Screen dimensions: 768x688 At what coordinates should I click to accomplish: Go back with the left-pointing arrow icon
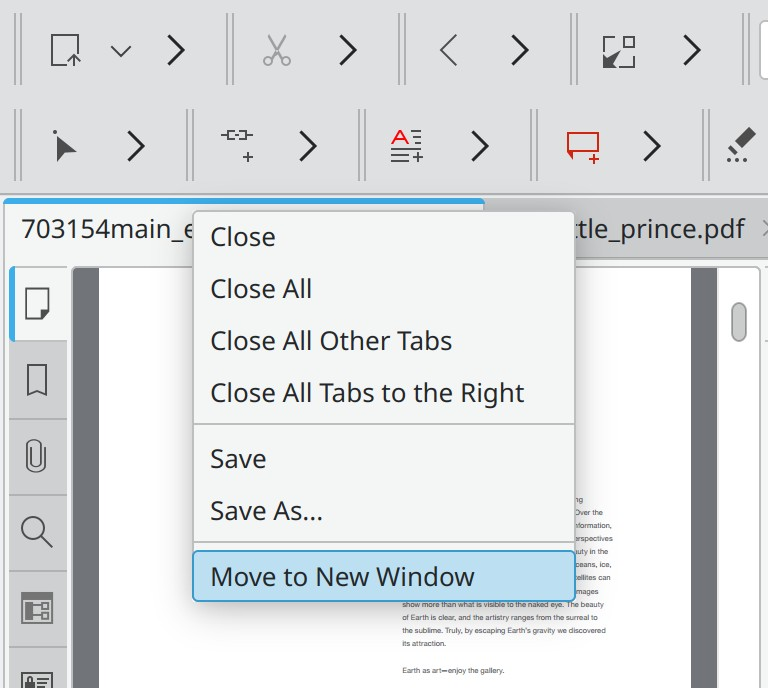pos(449,50)
